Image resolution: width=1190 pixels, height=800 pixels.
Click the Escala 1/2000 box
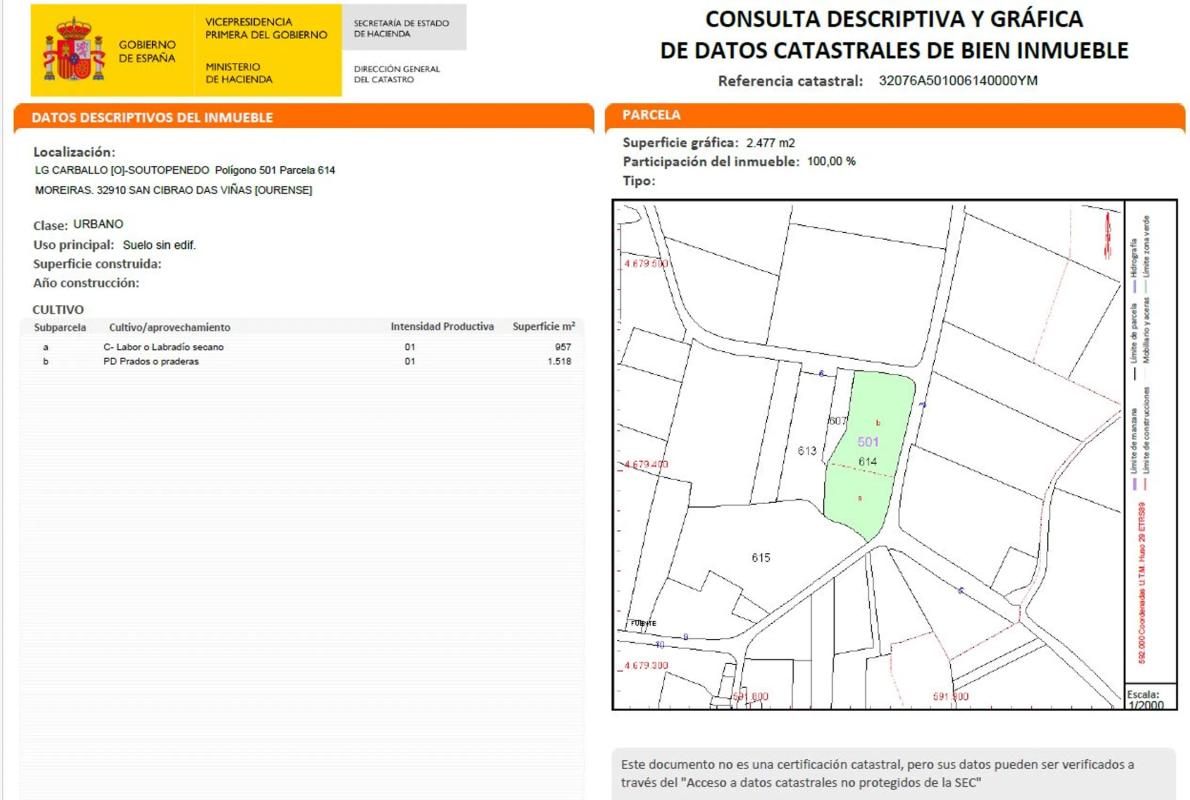1144,699
